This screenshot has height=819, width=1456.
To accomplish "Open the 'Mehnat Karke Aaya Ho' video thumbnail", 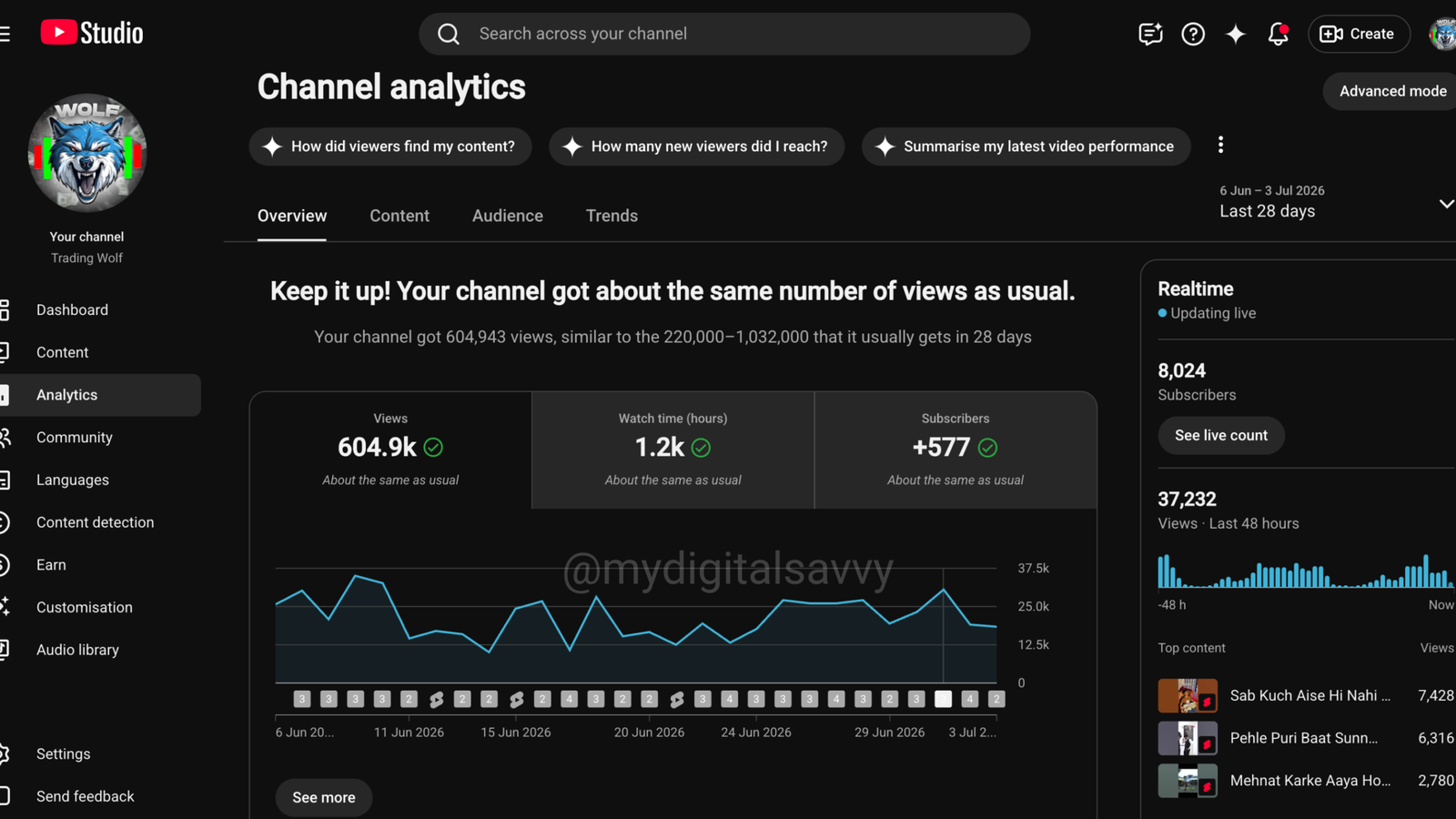I will (x=1188, y=781).
